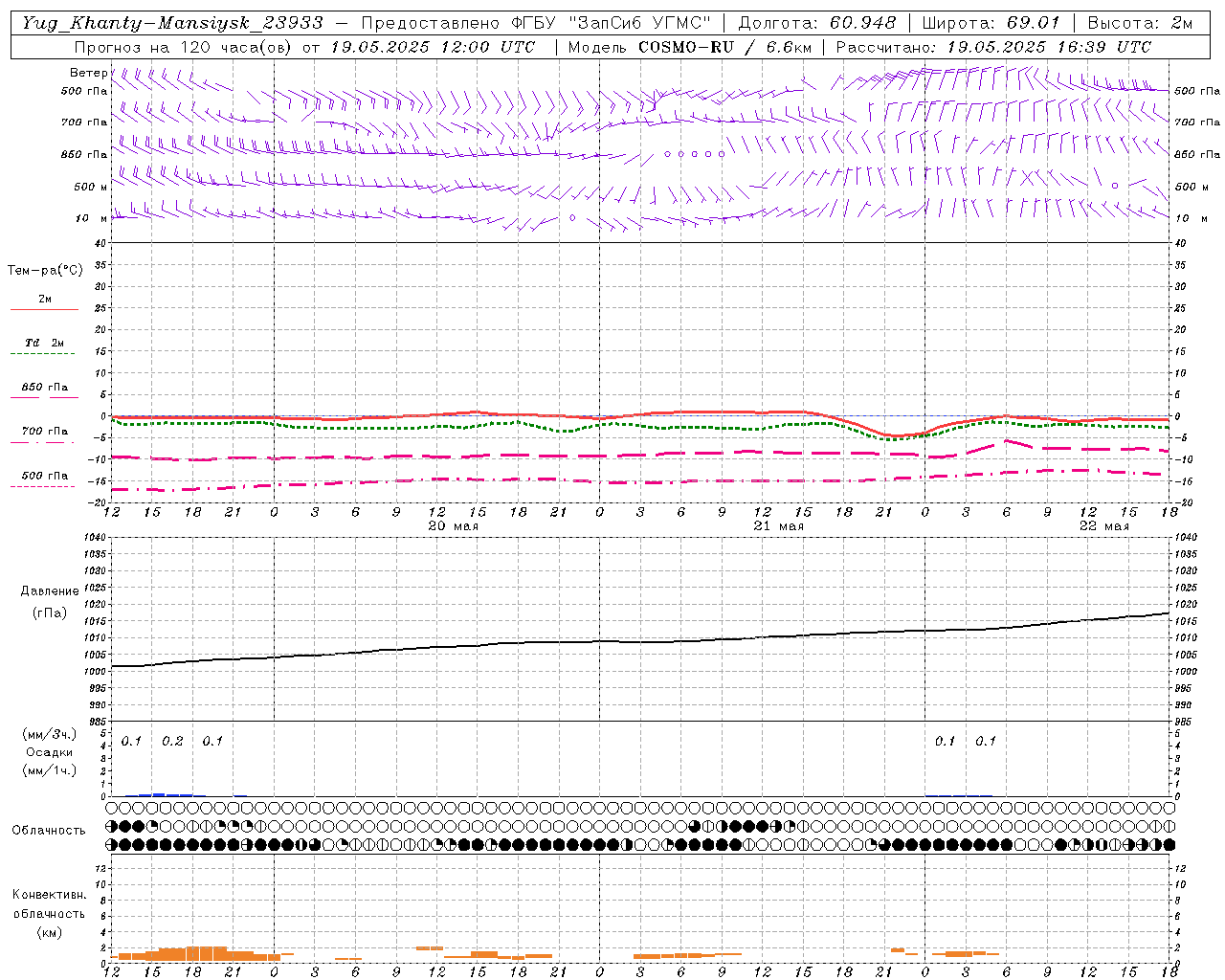The image size is (1225, 980).
Task: Click the (мм/3ч.) precipitation unit label
Action: (50, 734)
